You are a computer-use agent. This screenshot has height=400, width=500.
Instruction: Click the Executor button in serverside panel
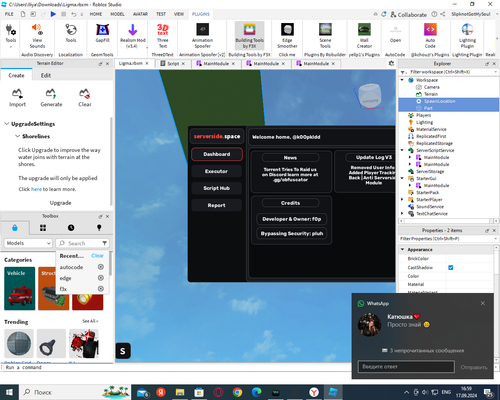[216, 171]
